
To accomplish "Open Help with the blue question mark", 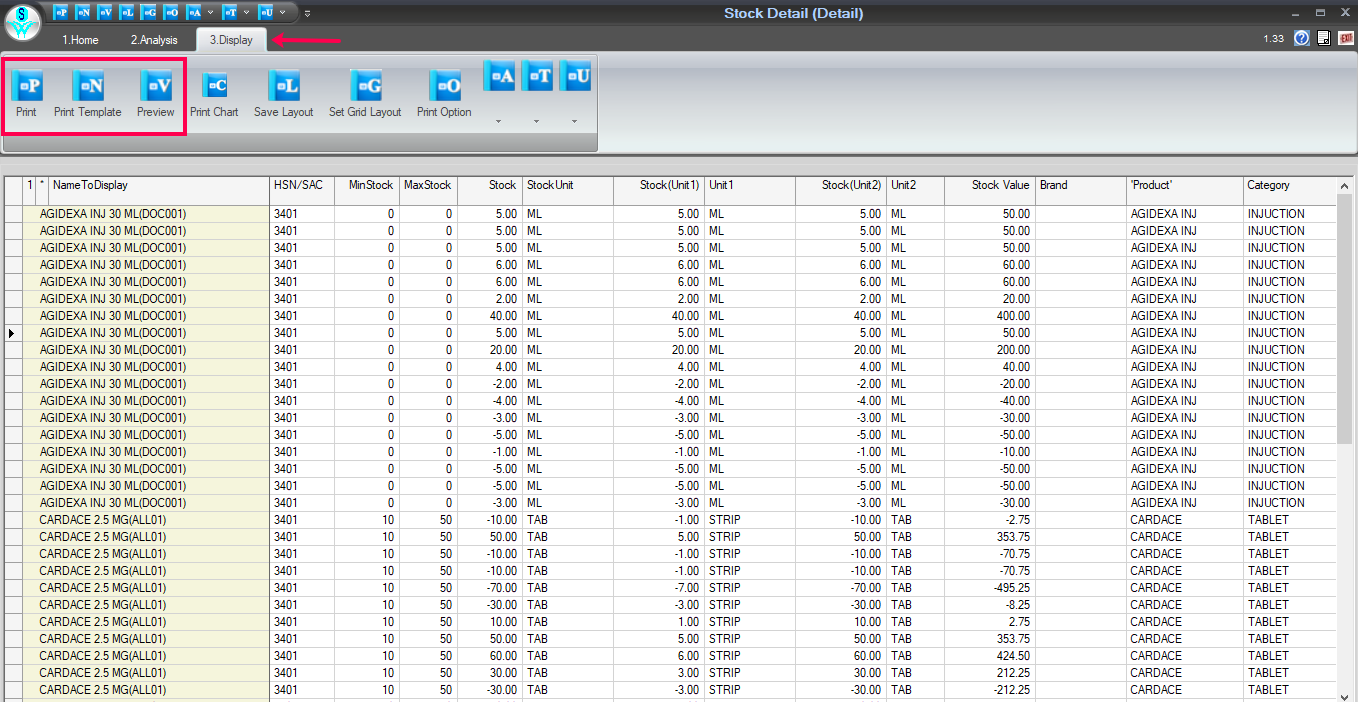I will click(x=1301, y=38).
